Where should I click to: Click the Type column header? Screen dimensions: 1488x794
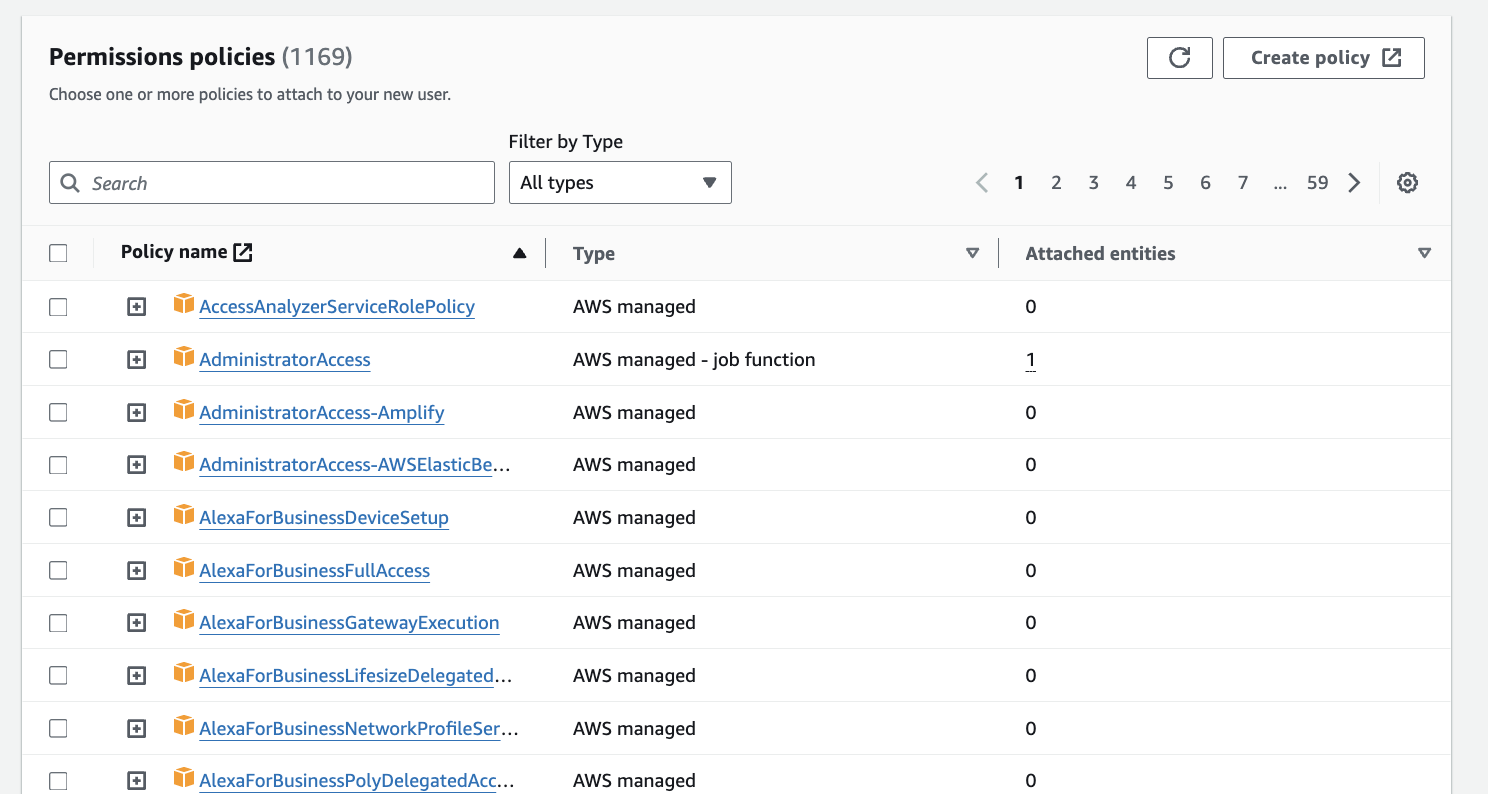(594, 254)
